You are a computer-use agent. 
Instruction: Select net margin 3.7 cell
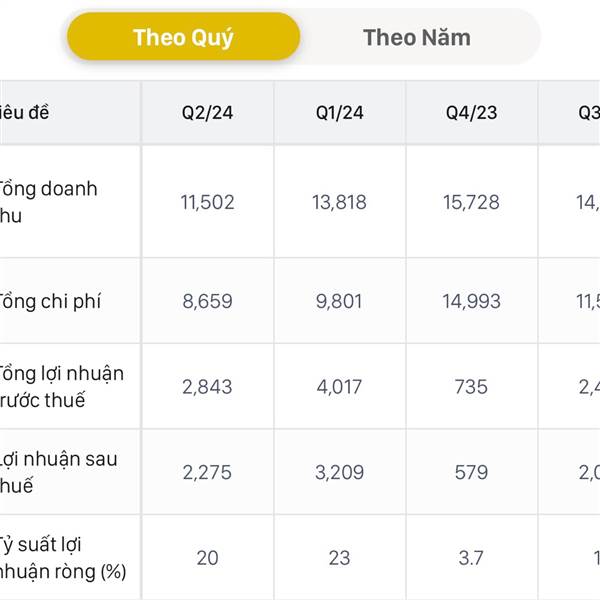[x=471, y=558]
